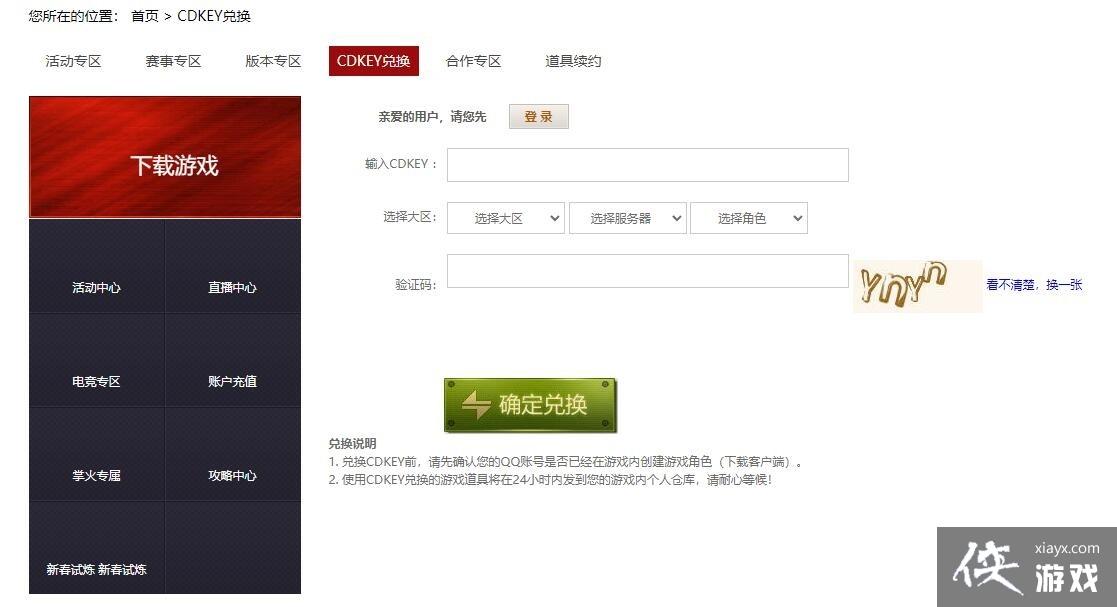Click the 登录 button

[539, 116]
